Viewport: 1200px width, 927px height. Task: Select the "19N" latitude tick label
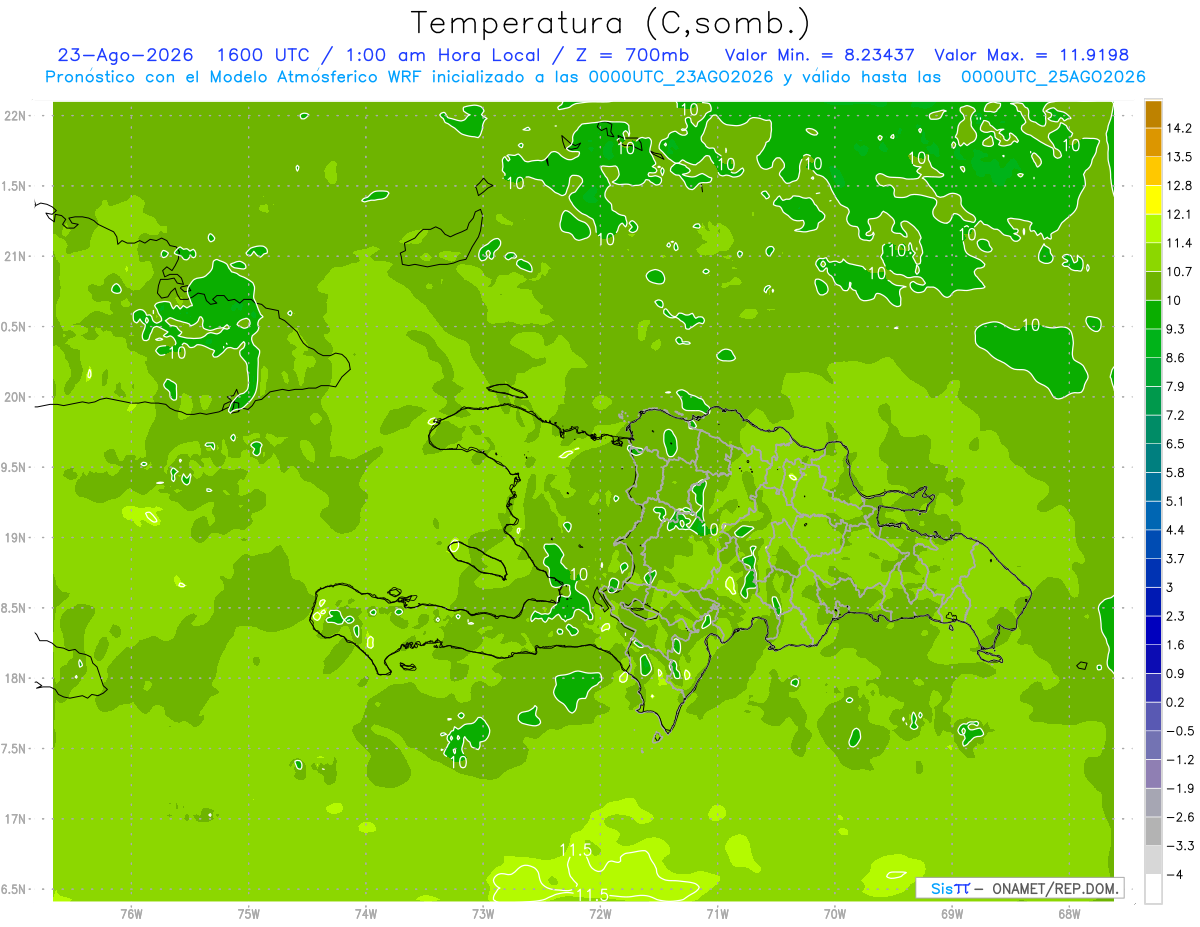tap(16, 538)
